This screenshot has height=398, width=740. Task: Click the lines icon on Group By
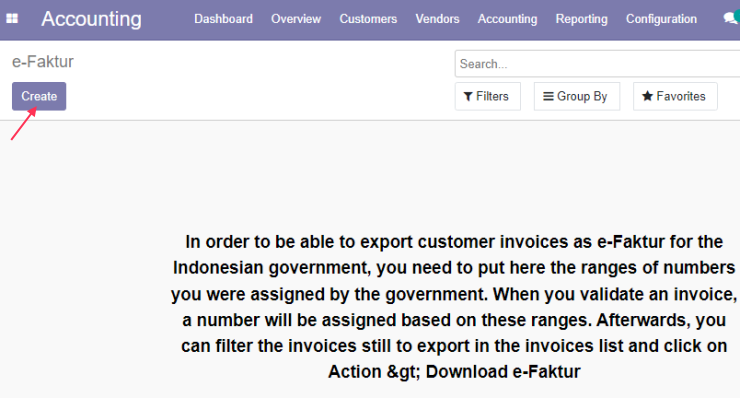coord(548,96)
